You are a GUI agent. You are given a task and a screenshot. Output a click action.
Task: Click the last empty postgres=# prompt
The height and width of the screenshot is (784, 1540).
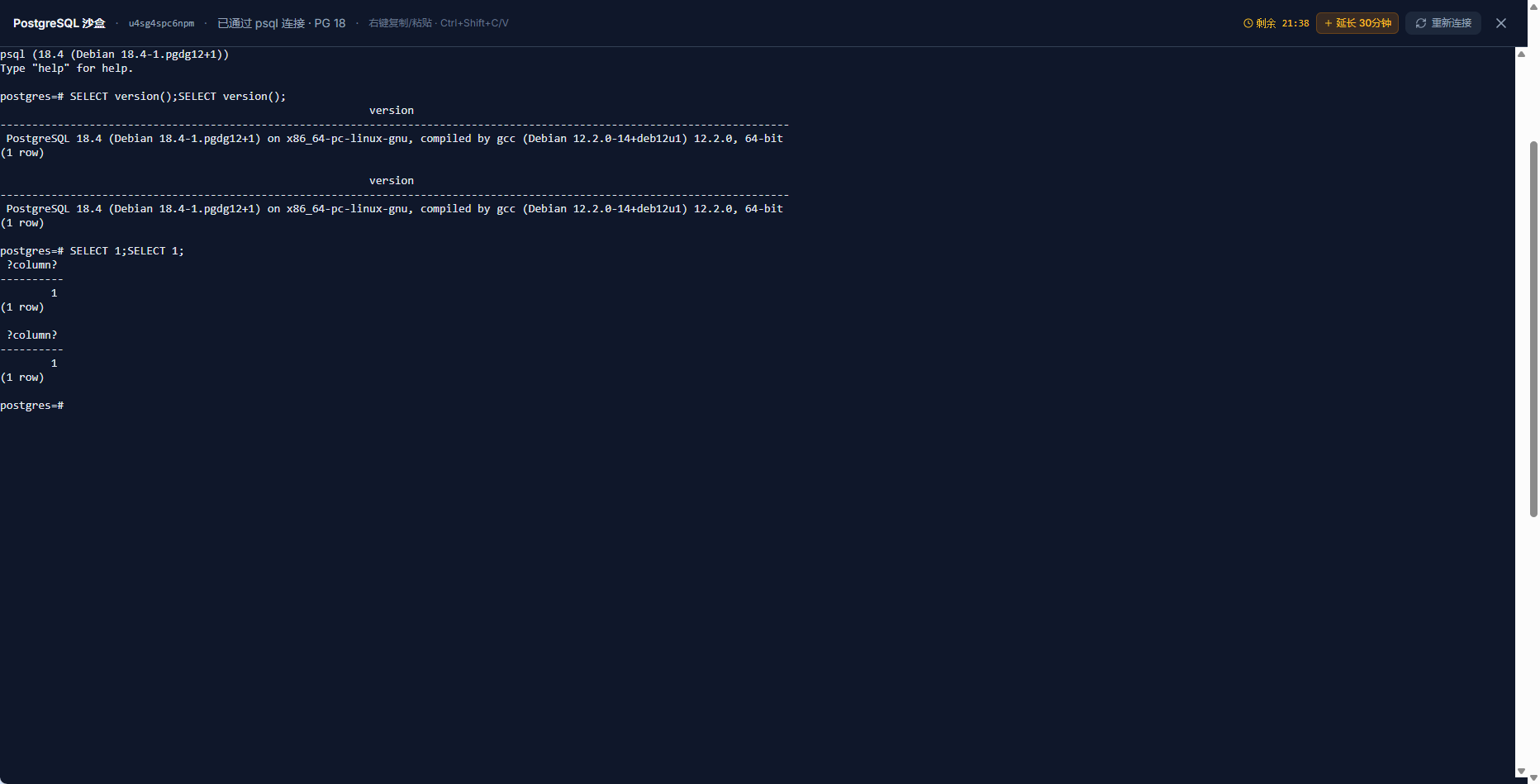click(32, 406)
